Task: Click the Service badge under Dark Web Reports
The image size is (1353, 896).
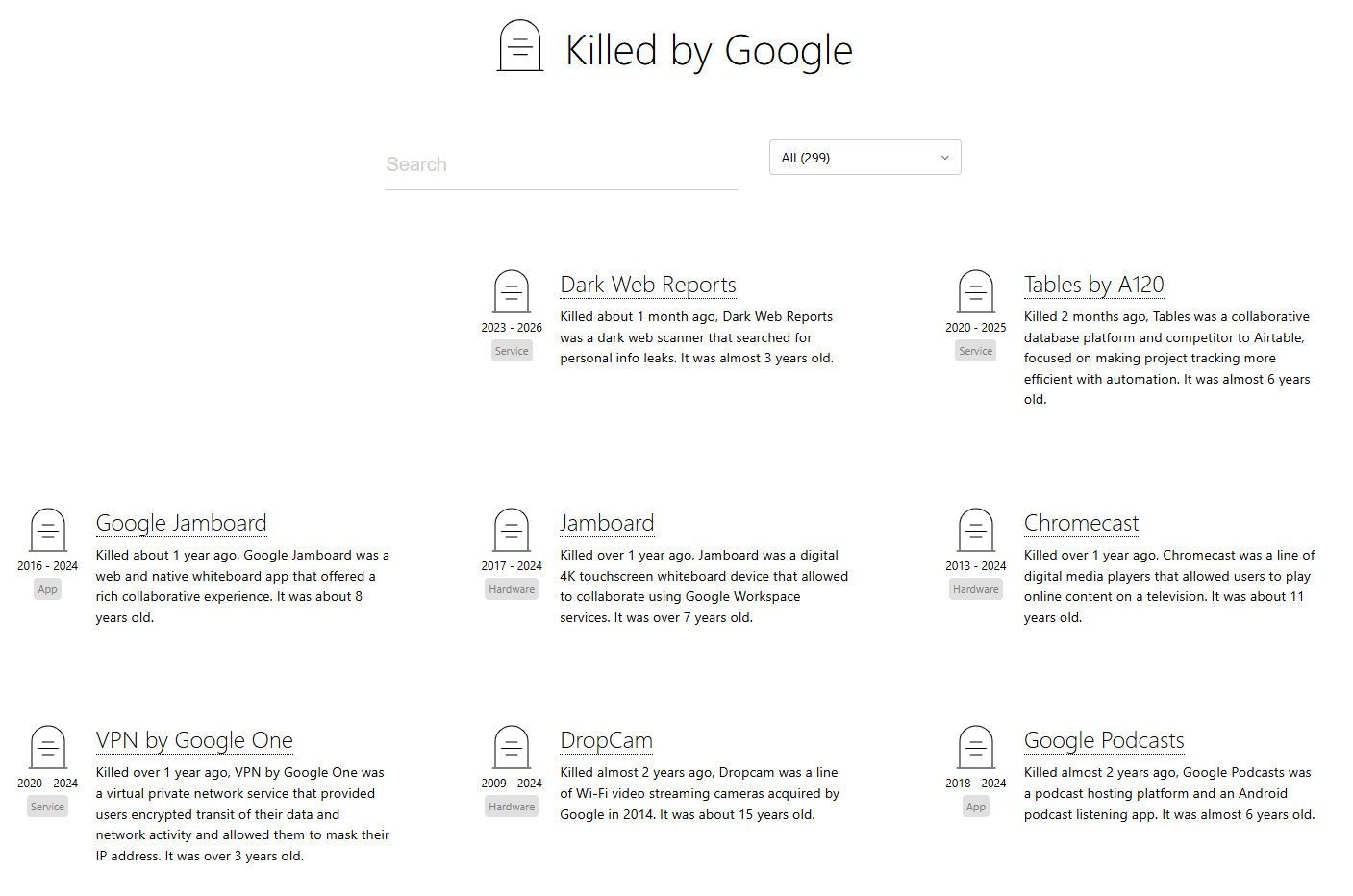Action: tap(512, 351)
